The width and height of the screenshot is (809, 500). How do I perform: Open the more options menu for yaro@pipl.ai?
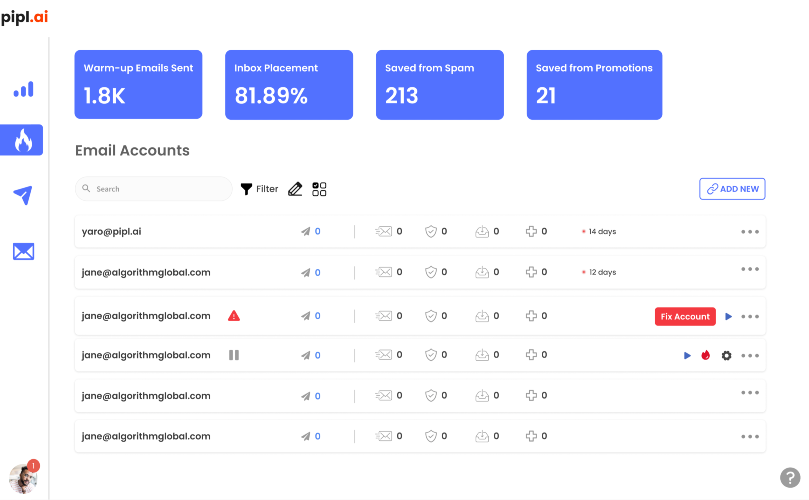point(750,232)
